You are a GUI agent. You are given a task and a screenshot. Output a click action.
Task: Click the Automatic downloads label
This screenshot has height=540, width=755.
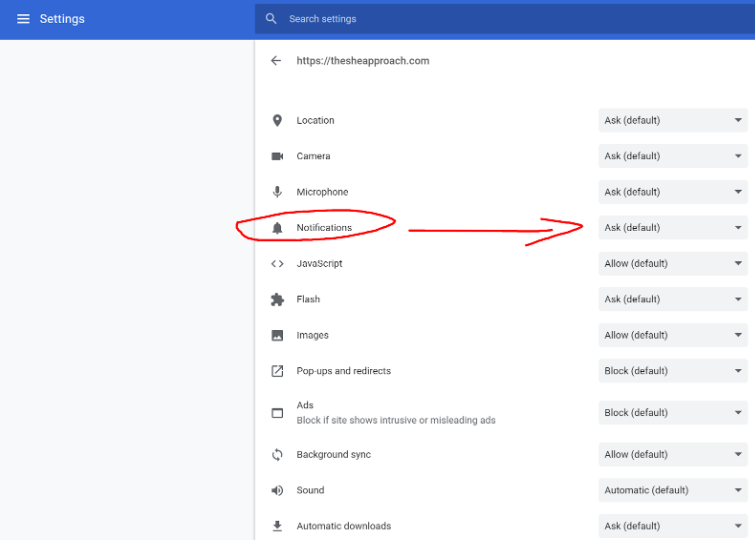pos(343,526)
